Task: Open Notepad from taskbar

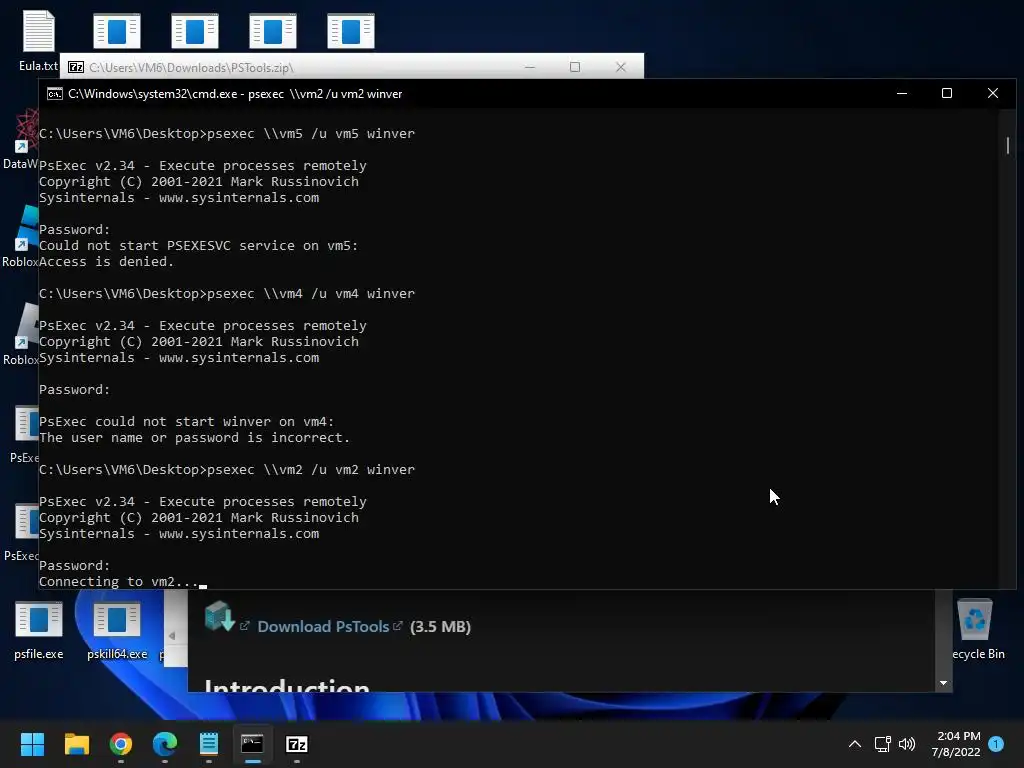Action: point(209,744)
